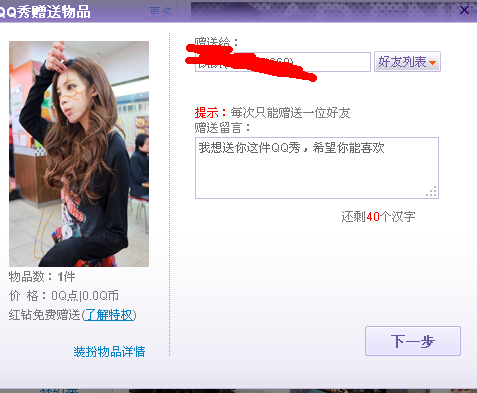Click the message box resize grip
This screenshot has height=393, width=477.
coord(431,191)
